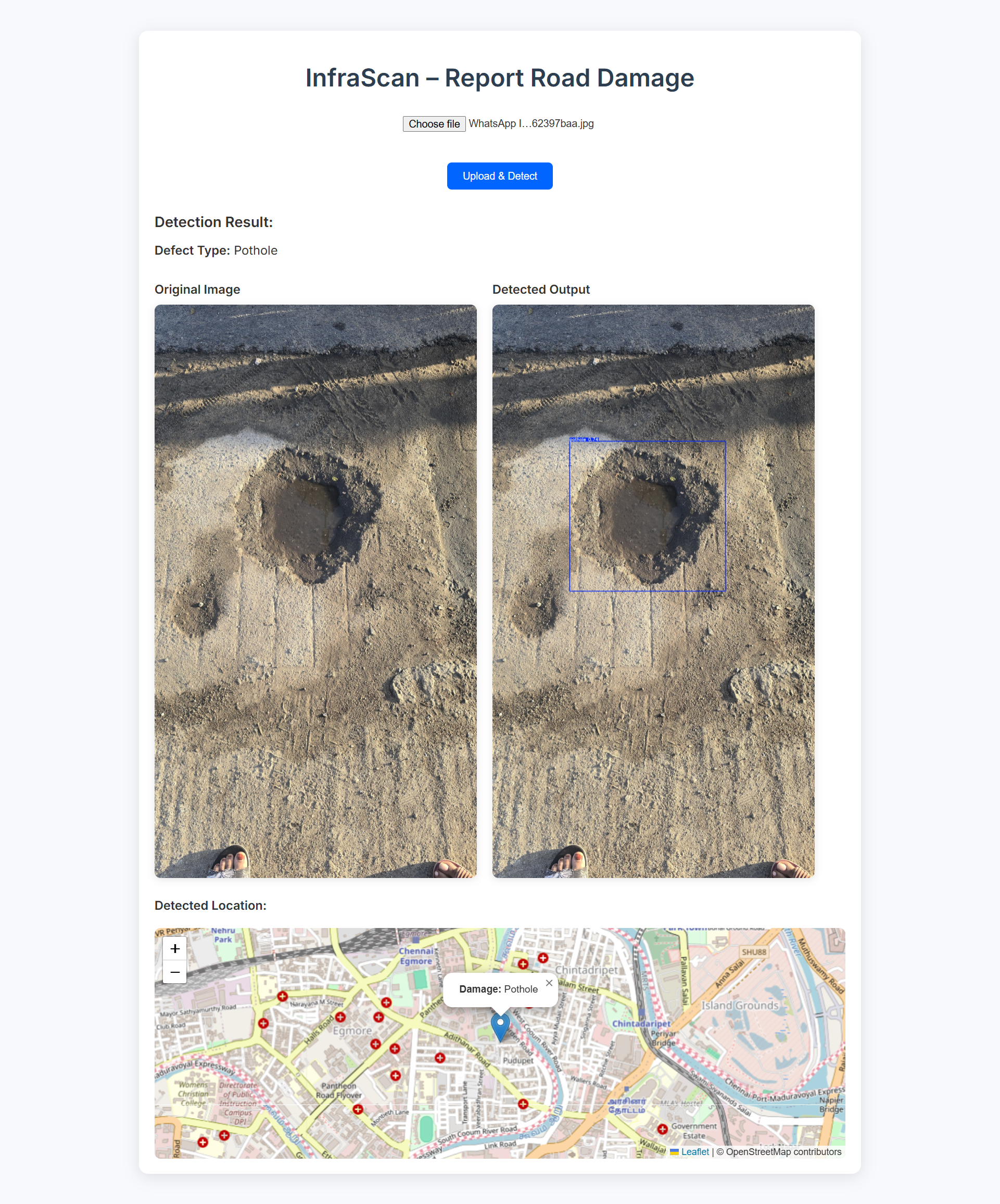This screenshot has width=1000, height=1204.
Task: Open the Leaflet attribution link
Action: click(694, 1152)
